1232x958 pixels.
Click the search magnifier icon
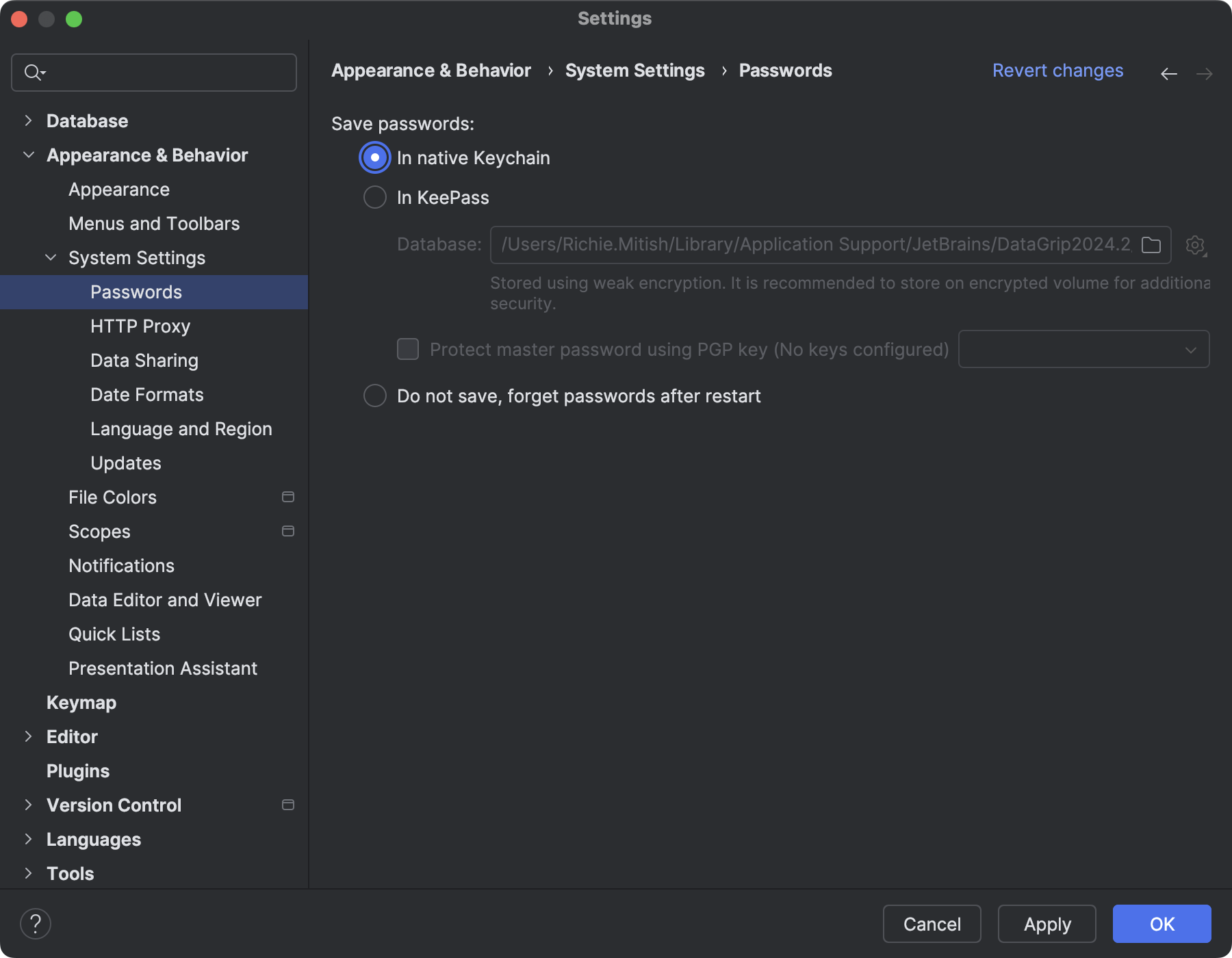[x=34, y=72]
